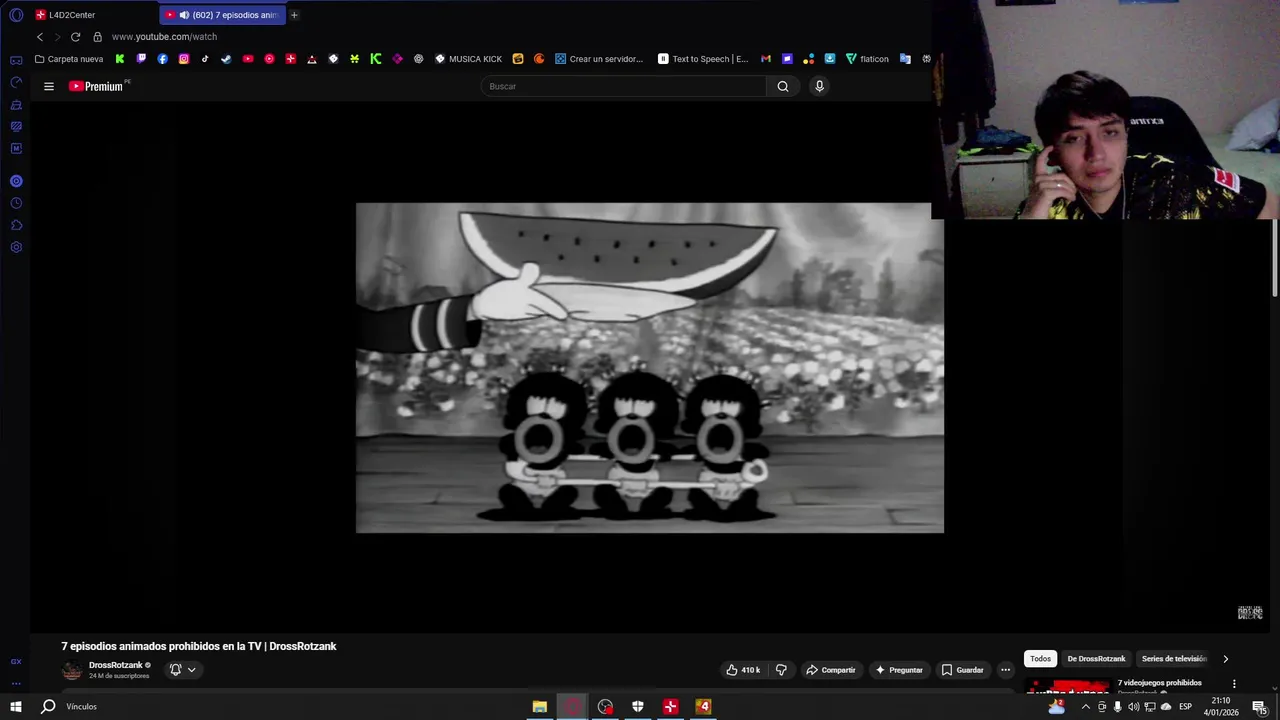Start voice search with microphone icon
The image size is (1280, 720).
pyautogui.click(x=819, y=86)
